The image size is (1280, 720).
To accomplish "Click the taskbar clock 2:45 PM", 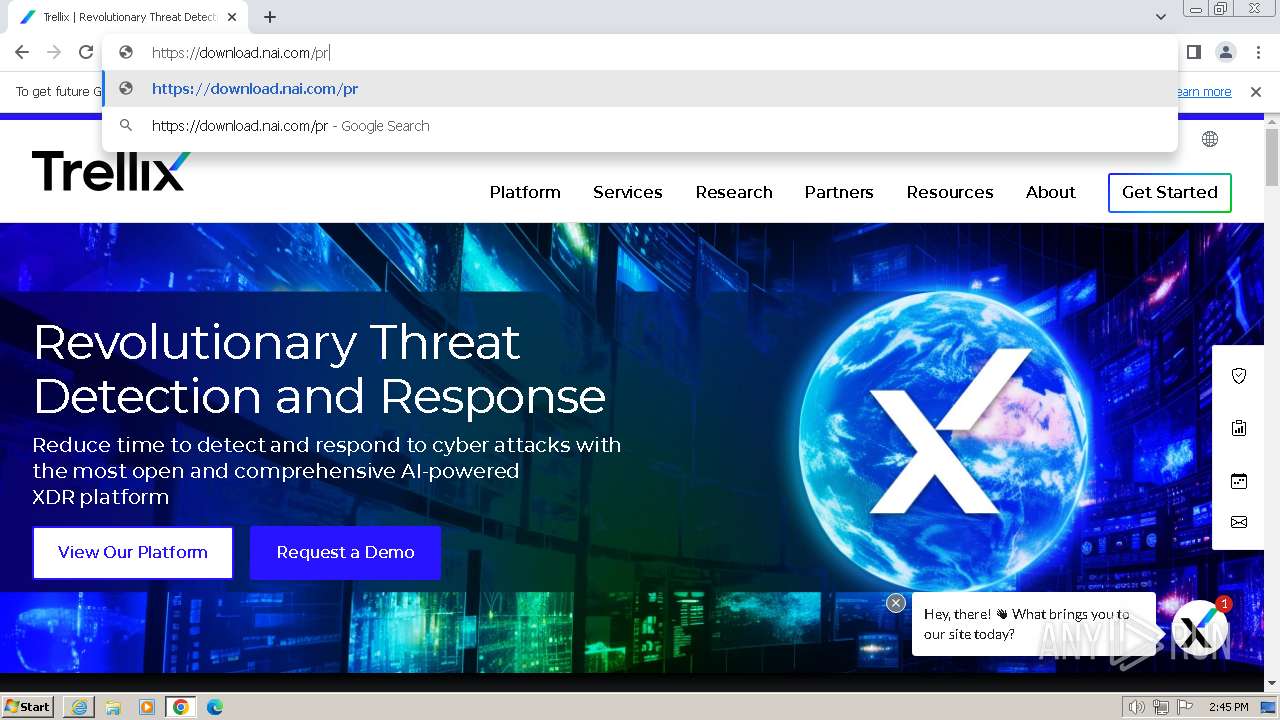I will pos(1228,707).
